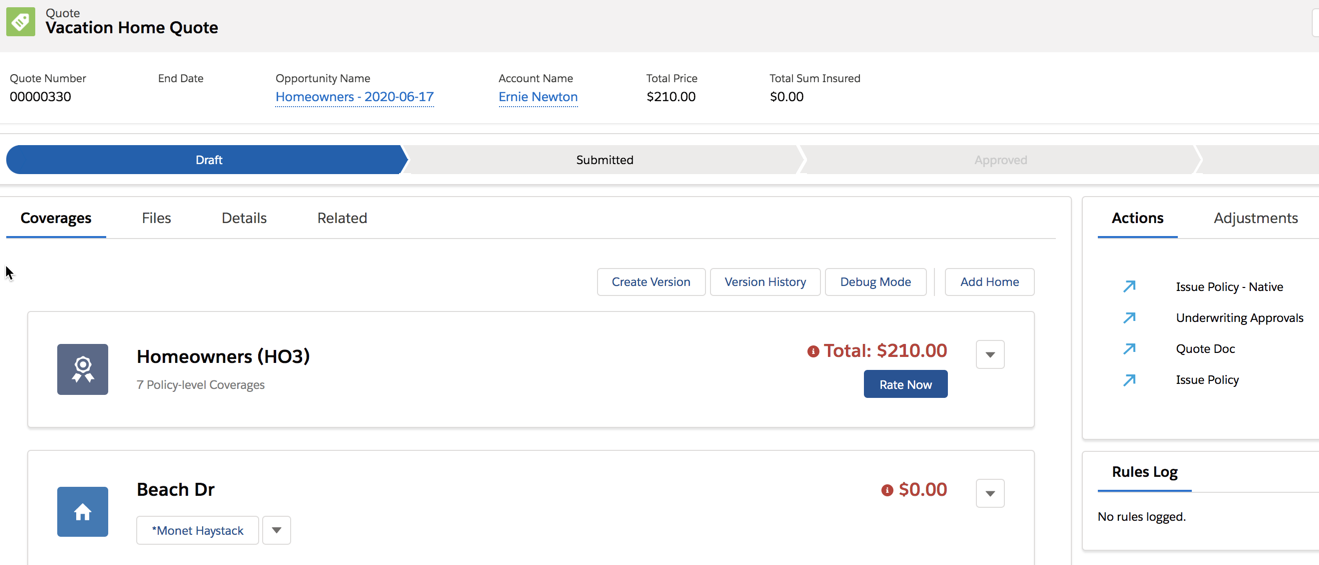1319x565 pixels.
Task: Click arrow icon next to Issue Policy
Action: (x=1129, y=380)
